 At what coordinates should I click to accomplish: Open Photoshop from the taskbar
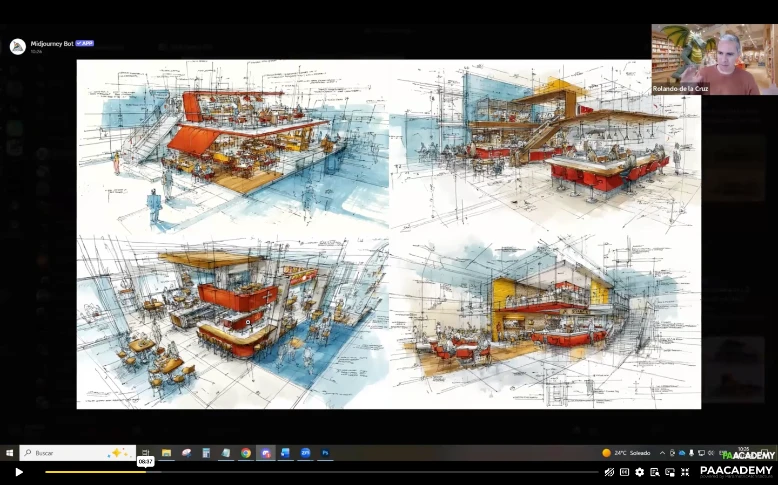click(325, 453)
